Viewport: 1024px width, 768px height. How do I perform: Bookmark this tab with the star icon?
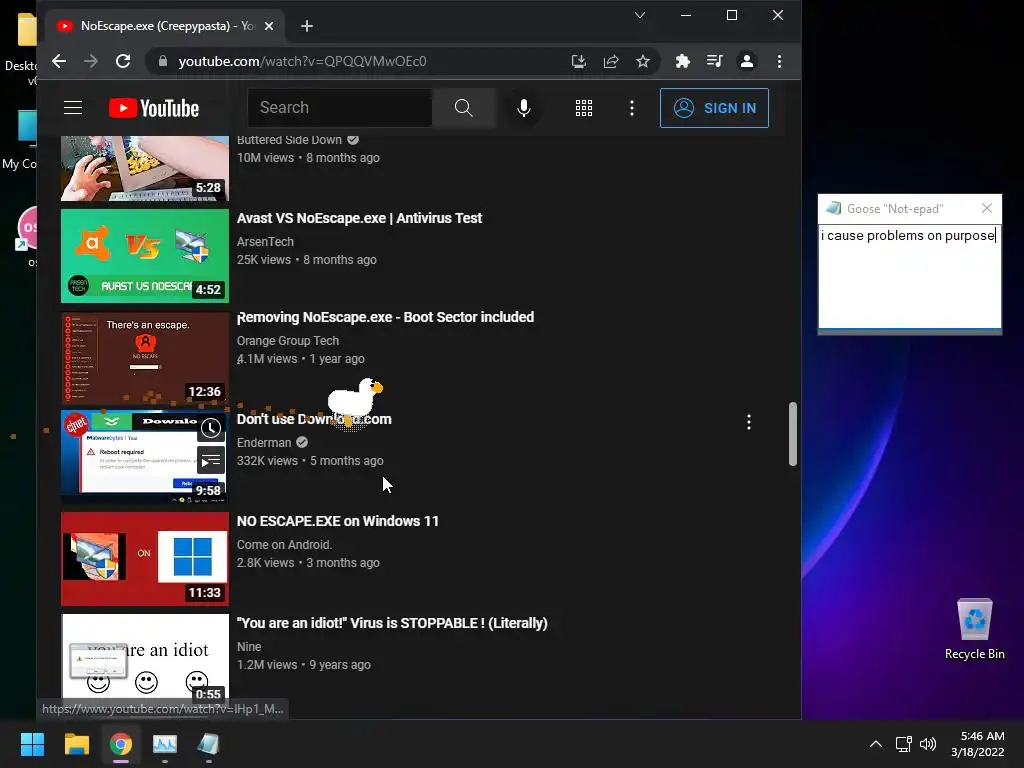point(643,61)
